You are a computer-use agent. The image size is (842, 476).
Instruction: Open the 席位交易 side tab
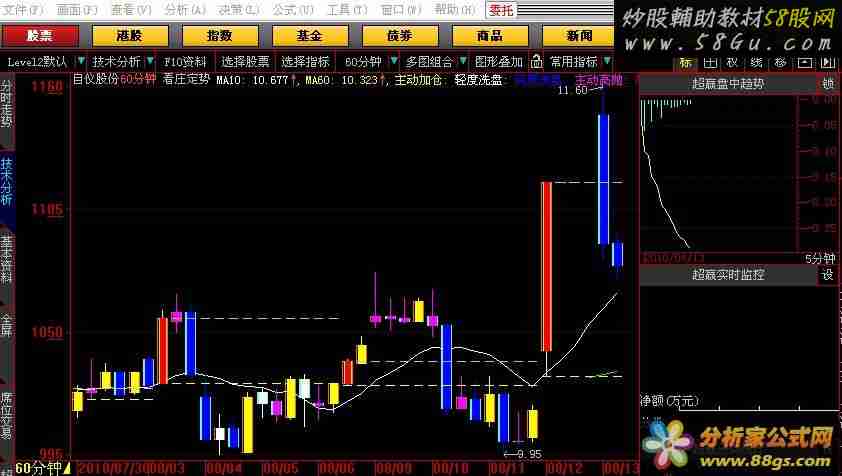tap(6, 416)
